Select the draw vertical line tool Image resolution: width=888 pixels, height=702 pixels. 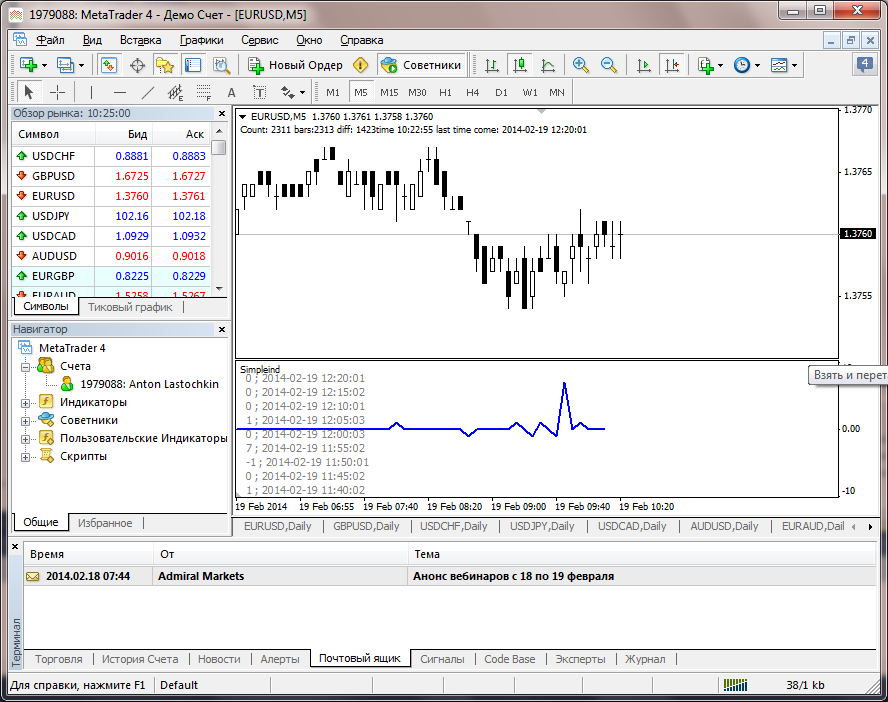pos(91,92)
